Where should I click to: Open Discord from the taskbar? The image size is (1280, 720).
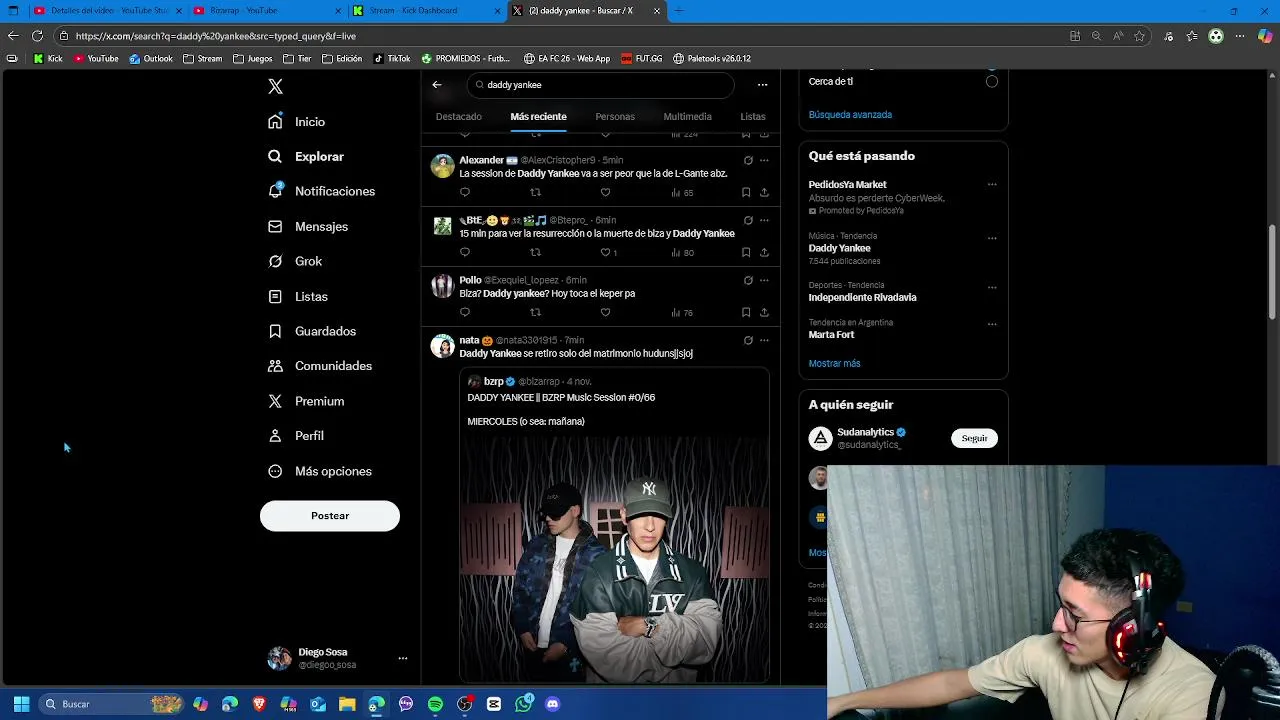pos(553,704)
